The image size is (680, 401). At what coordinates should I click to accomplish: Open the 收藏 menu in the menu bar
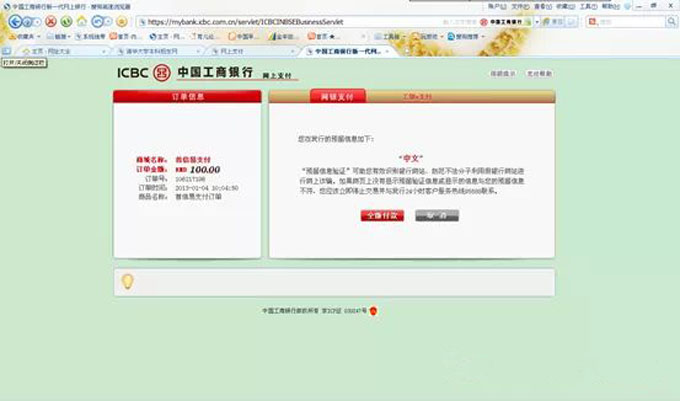click(x=566, y=7)
